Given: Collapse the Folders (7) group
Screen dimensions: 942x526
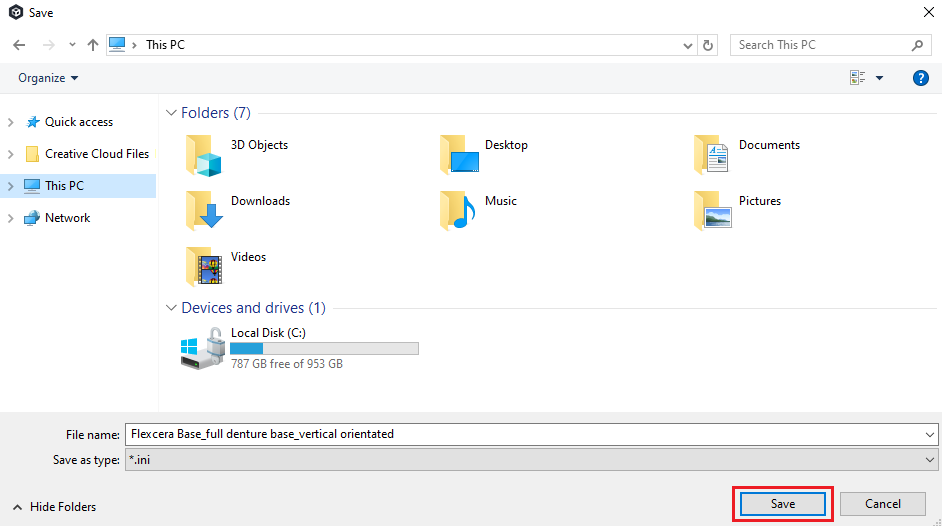Looking at the screenshot, I should point(171,113).
